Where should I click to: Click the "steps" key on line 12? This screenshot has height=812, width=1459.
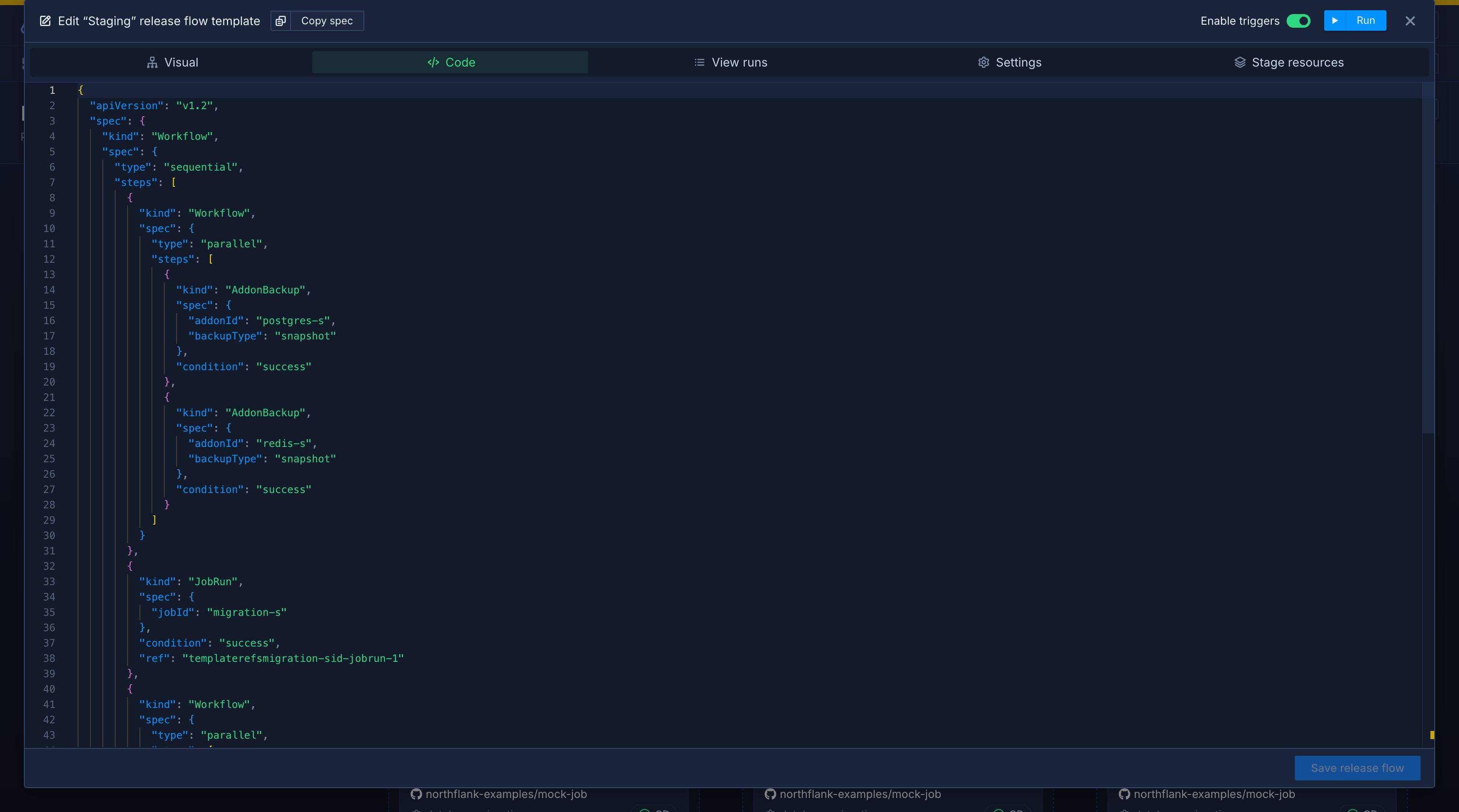click(173, 259)
